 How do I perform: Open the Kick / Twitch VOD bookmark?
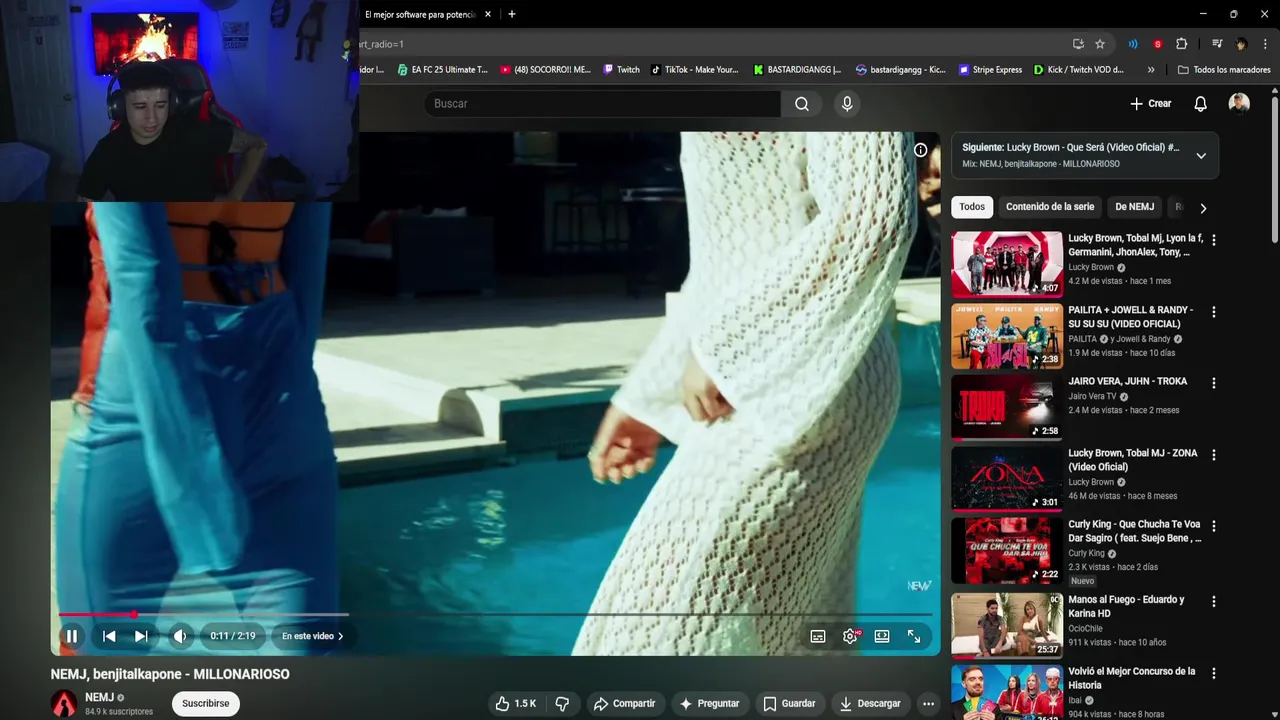(x=1079, y=70)
